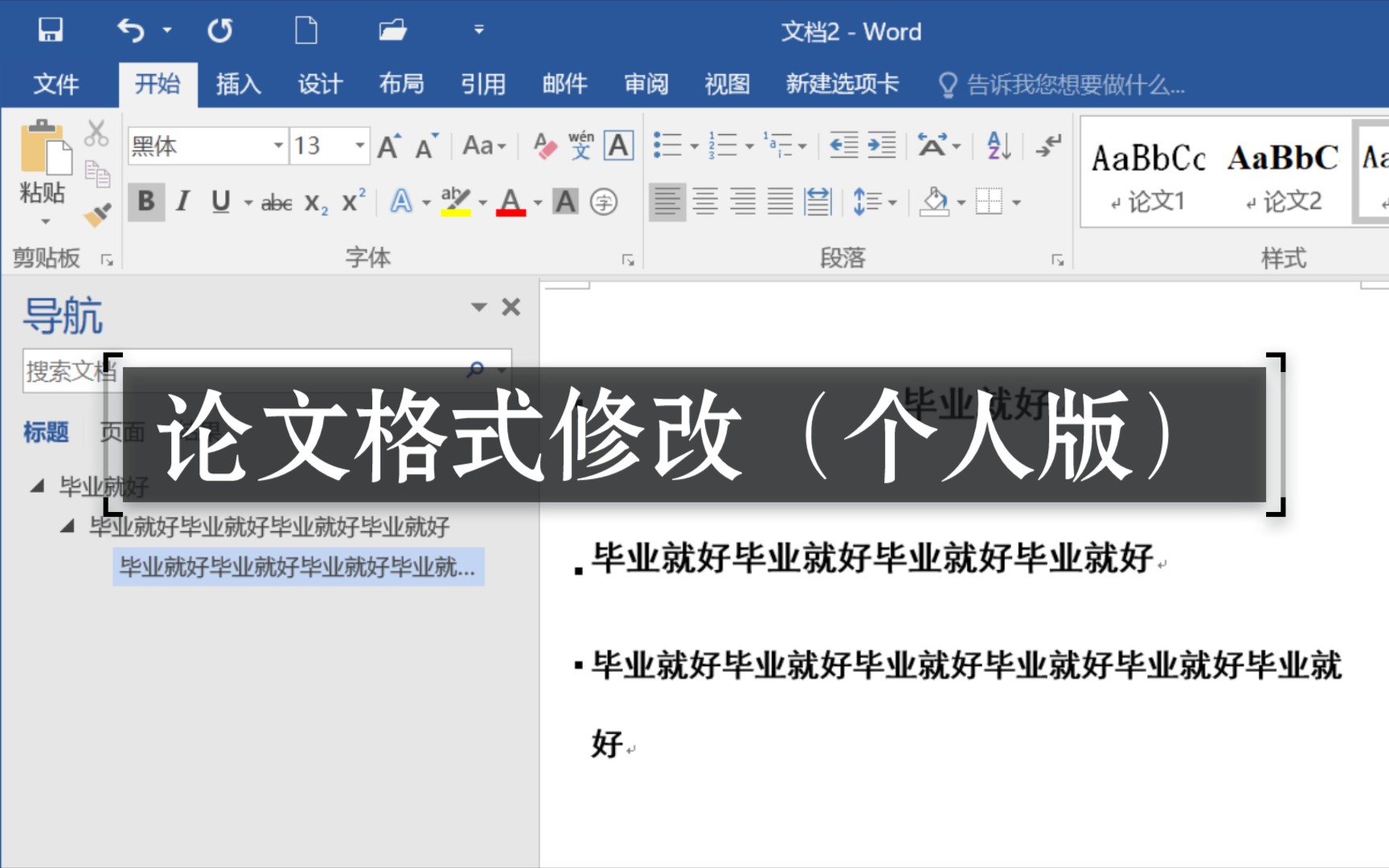Close the 导航 navigation pane
1389x868 pixels.
(511, 307)
